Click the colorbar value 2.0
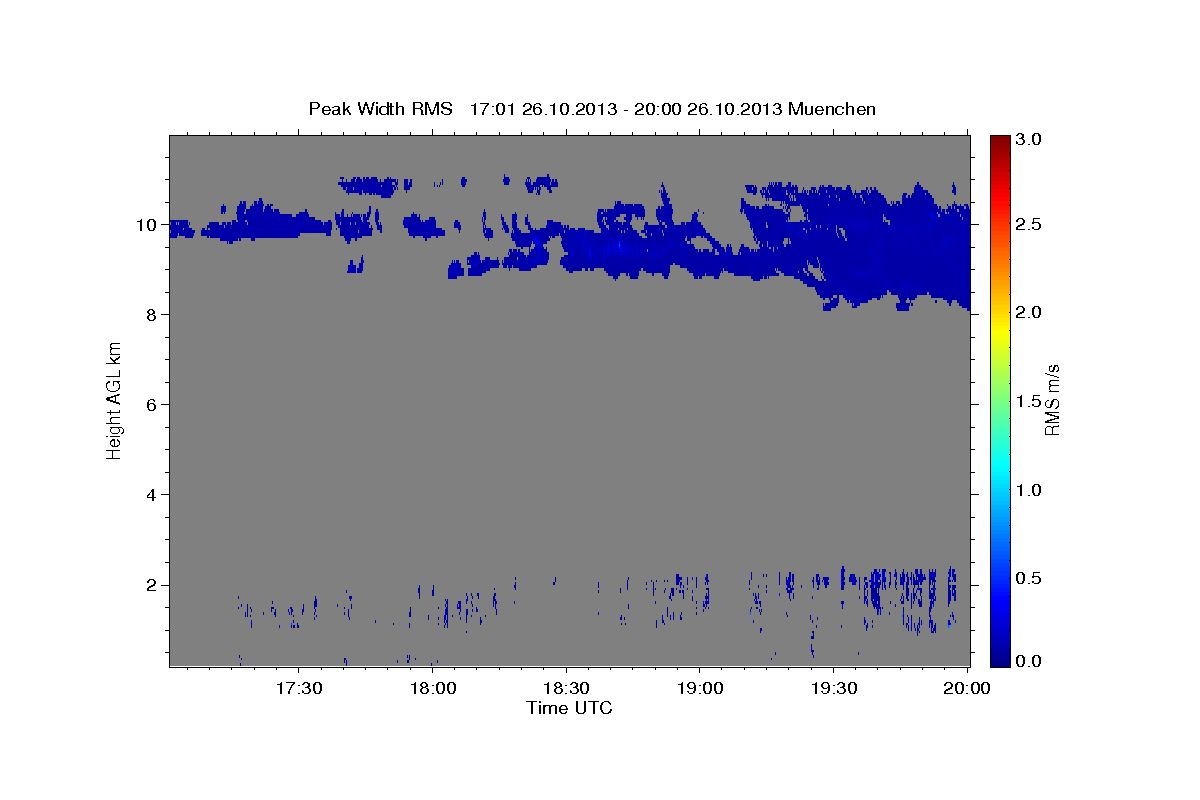 click(1030, 312)
